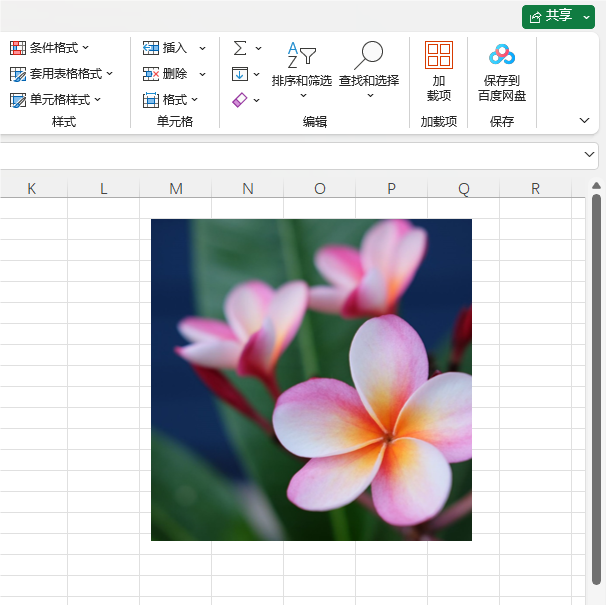606x605 pixels.
Task: Expand the 插入 dropdown arrow
Action: [202, 48]
